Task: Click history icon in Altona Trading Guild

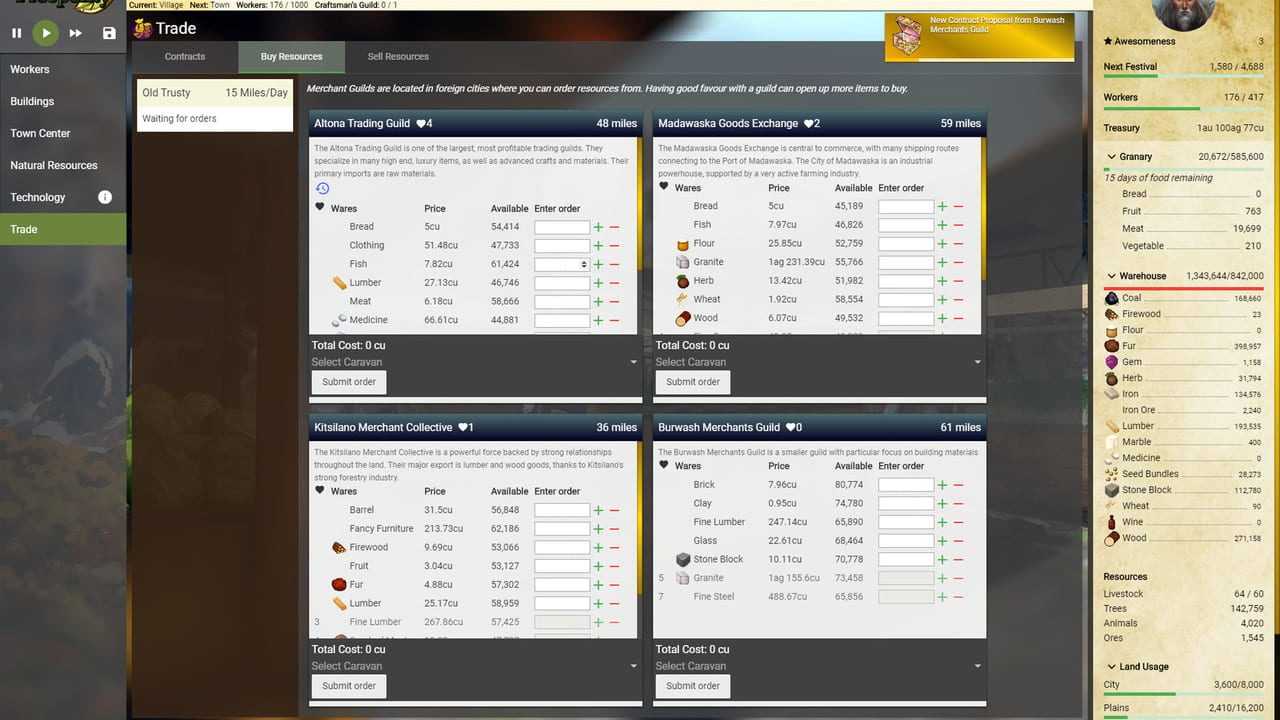Action: [322, 189]
